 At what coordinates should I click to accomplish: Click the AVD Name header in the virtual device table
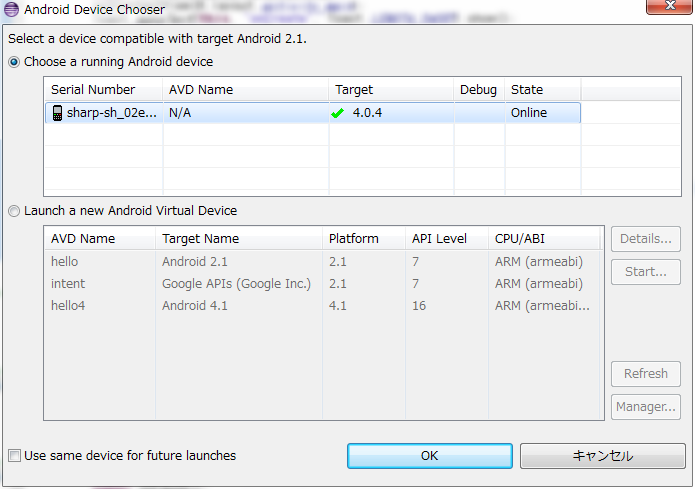(x=100, y=239)
